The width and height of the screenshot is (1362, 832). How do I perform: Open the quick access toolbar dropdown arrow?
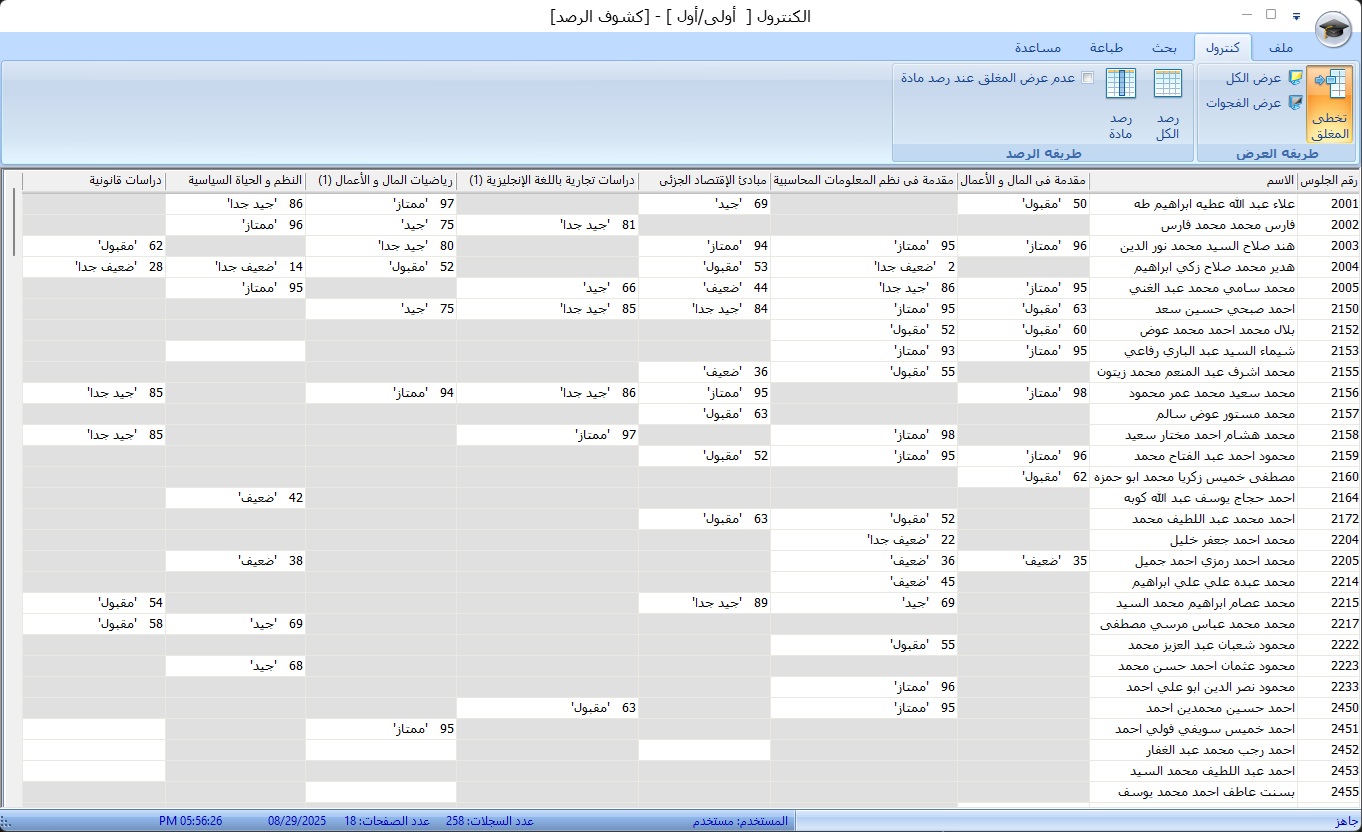[1297, 16]
